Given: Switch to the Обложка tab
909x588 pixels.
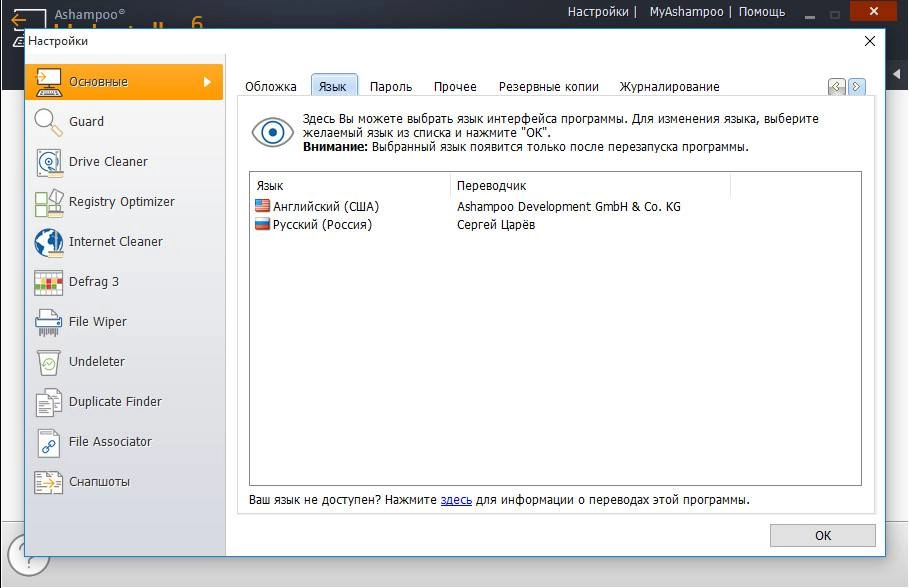Looking at the screenshot, I should pos(271,87).
